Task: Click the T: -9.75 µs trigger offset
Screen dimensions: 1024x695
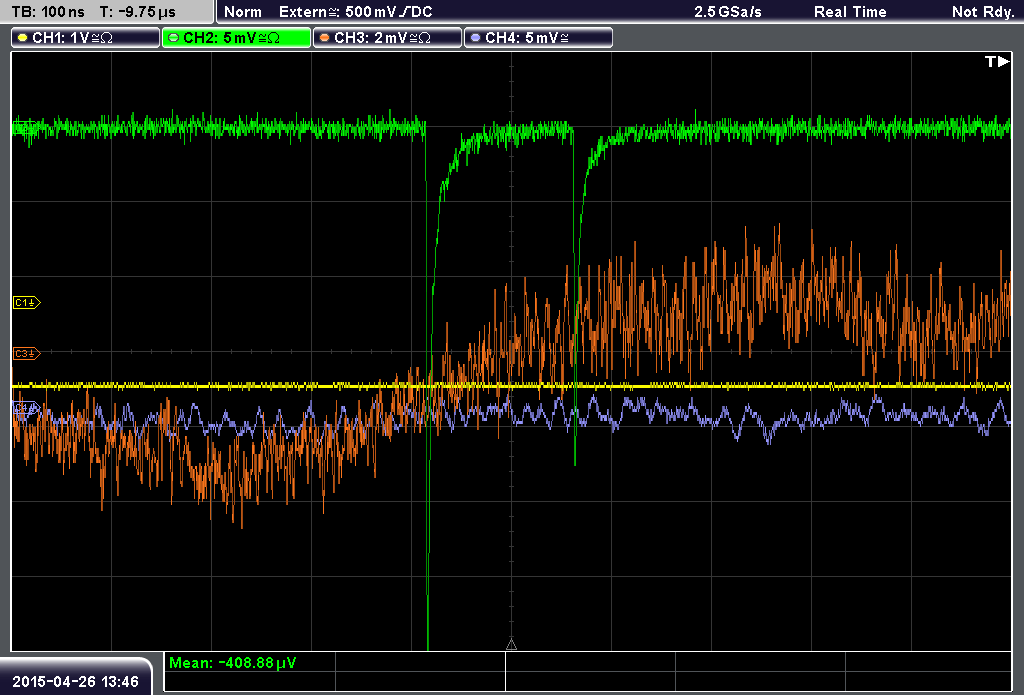Action: (x=138, y=12)
